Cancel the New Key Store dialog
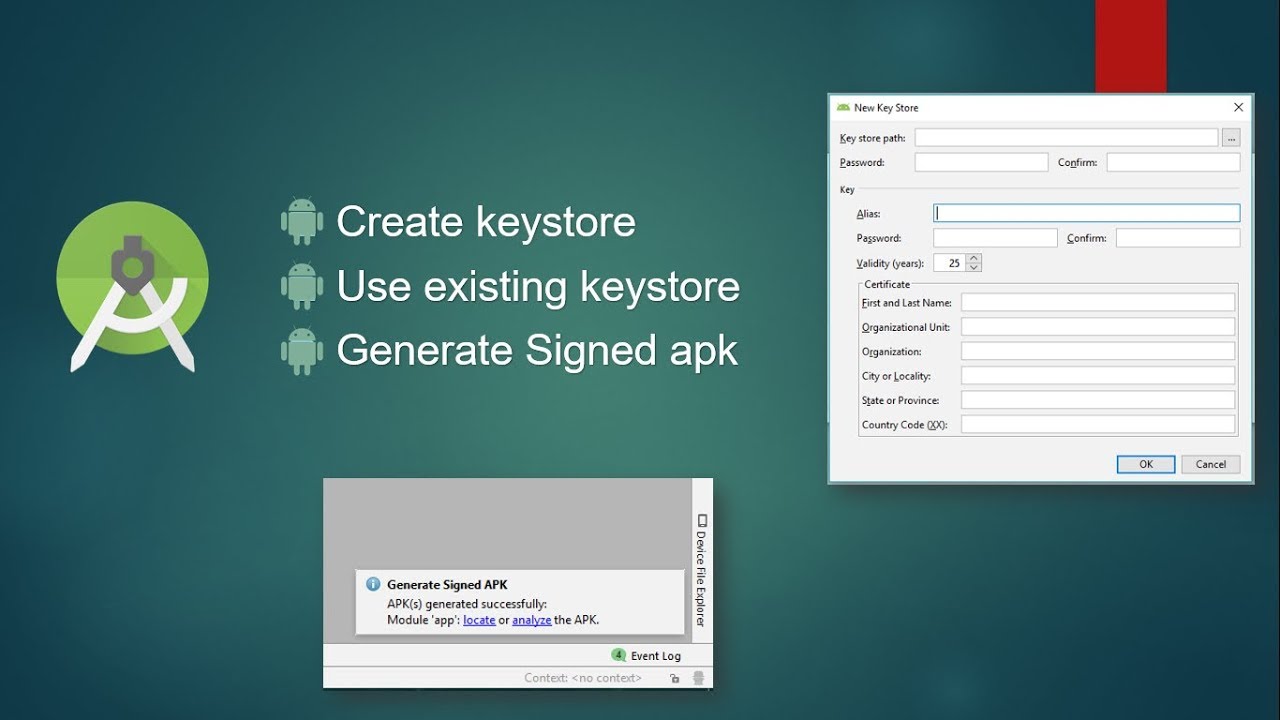The width and height of the screenshot is (1280, 720). coord(1211,464)
